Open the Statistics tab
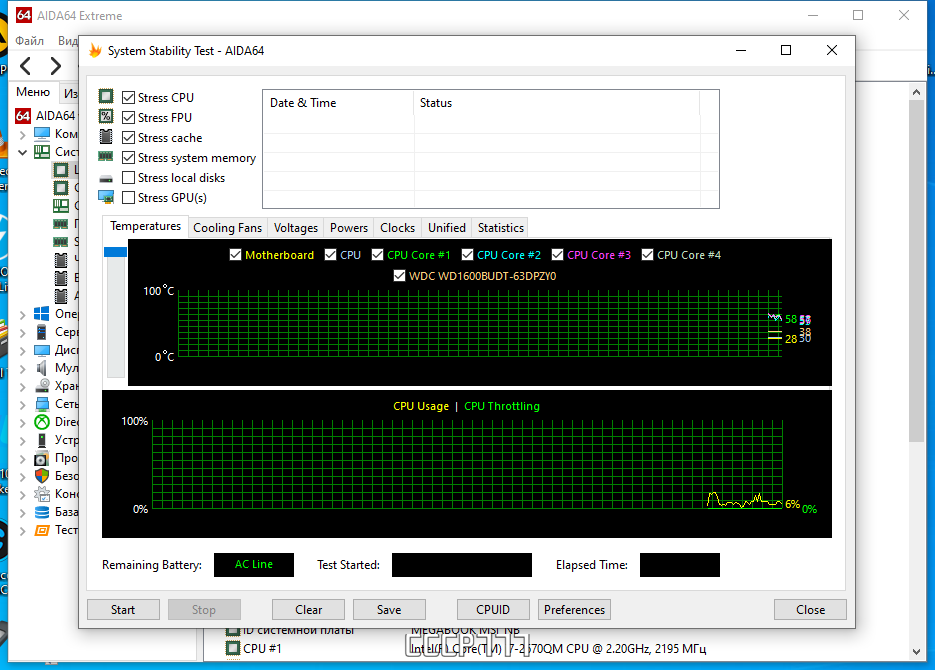This screenshot has width=935, height=670. pos(501,228)
